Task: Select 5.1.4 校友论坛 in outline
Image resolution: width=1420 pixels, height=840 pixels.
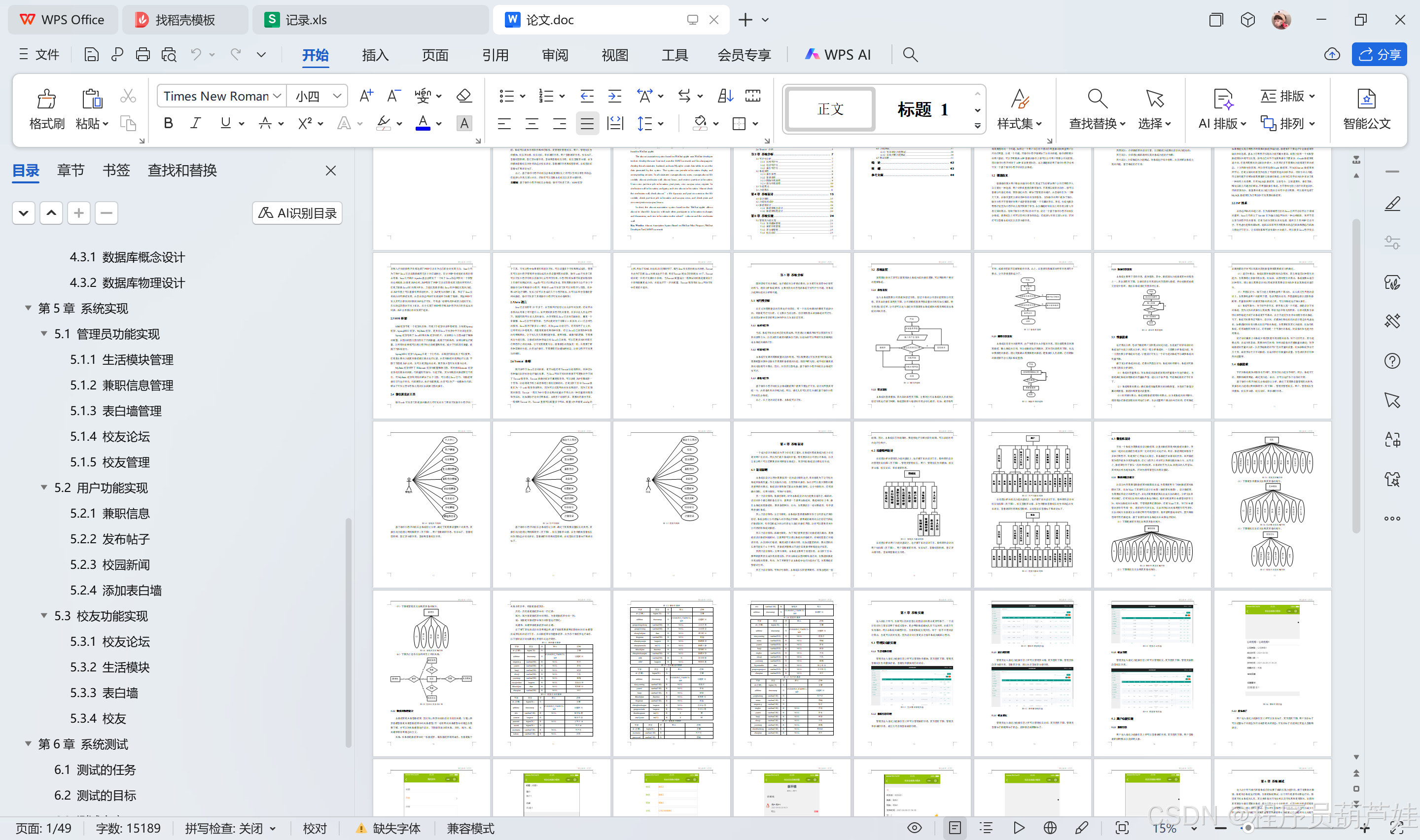Action: (110, 436)
